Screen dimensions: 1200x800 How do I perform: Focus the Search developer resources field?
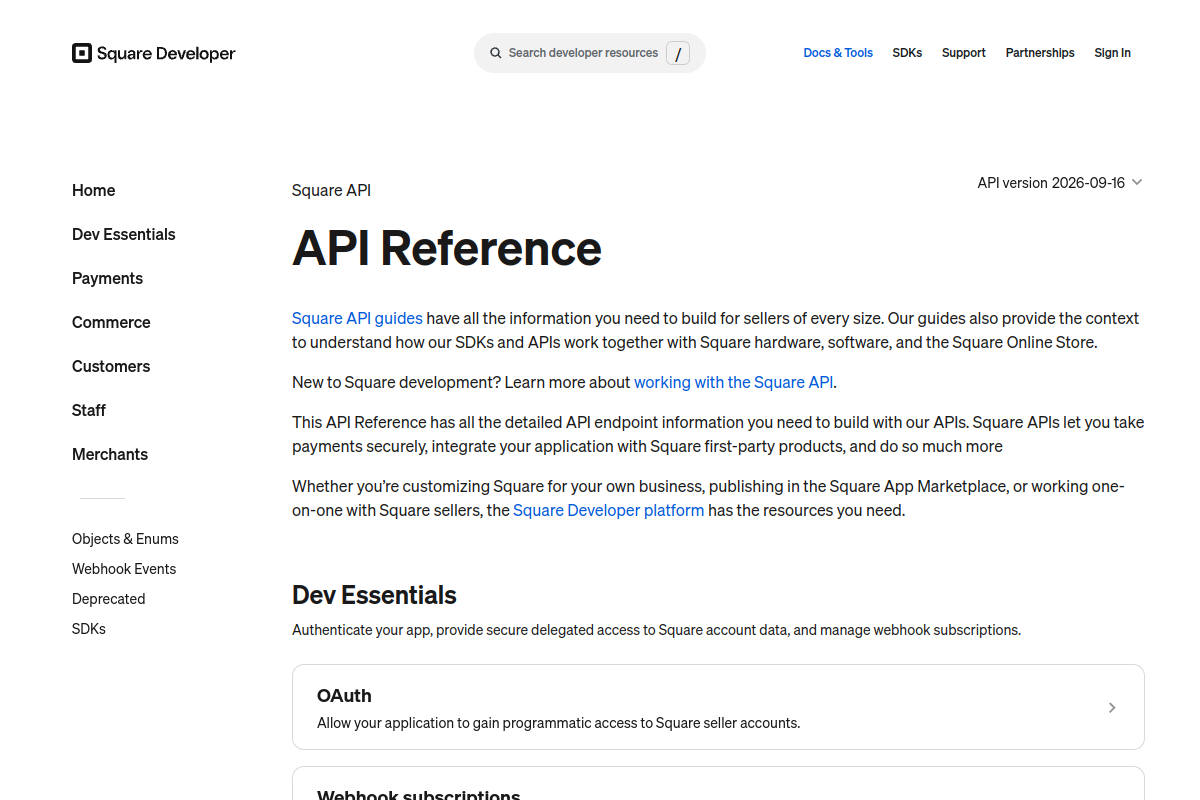[x=590, y=53]
